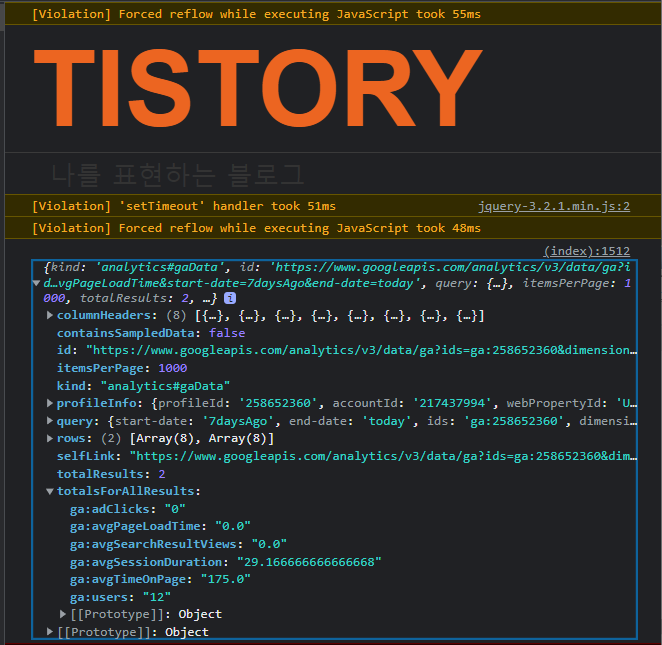Click the totalResults: 2 property line

(111, 474)
